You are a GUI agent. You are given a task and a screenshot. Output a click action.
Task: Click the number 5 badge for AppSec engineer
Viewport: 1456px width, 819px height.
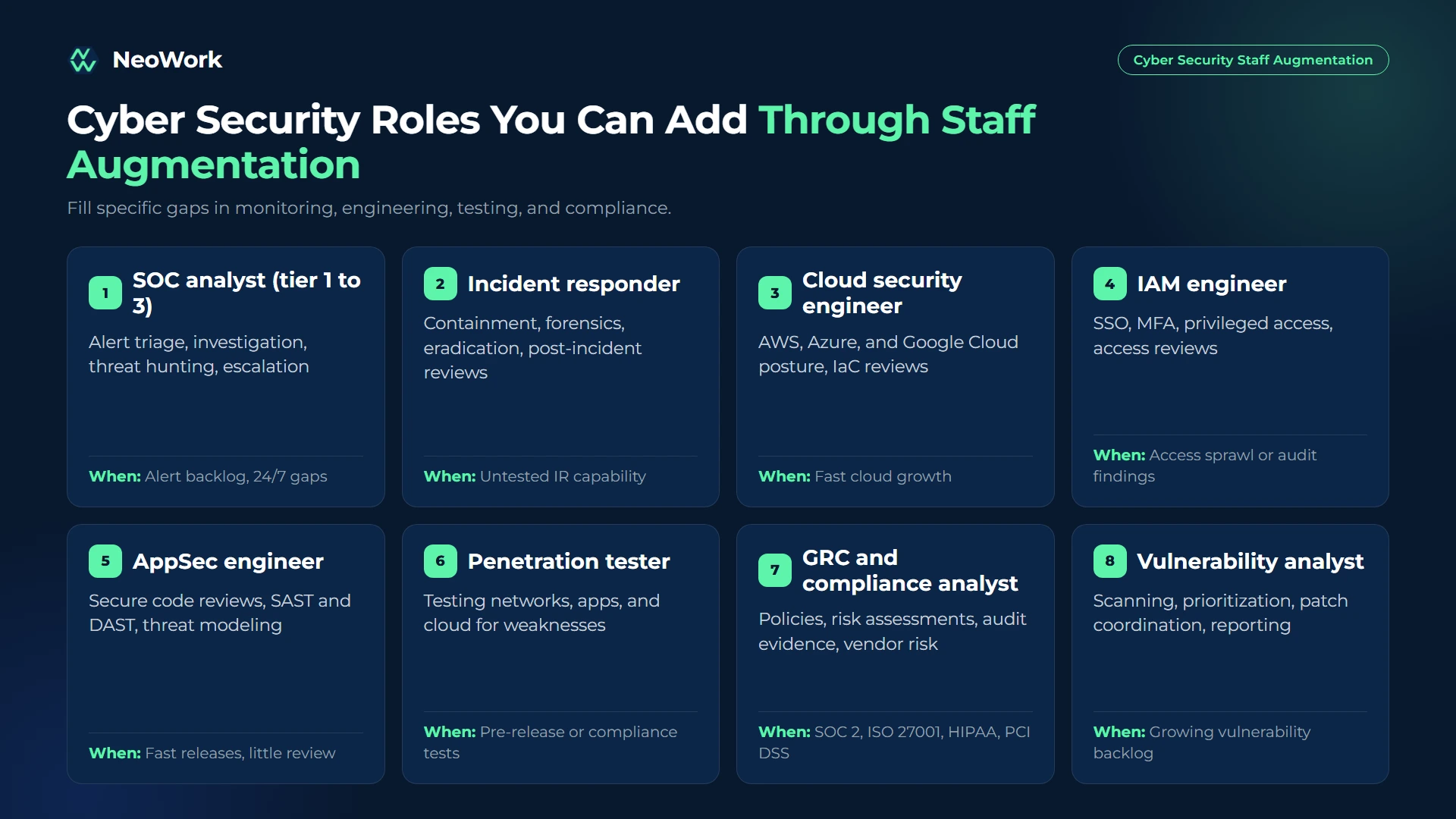(x=105, y=561)
